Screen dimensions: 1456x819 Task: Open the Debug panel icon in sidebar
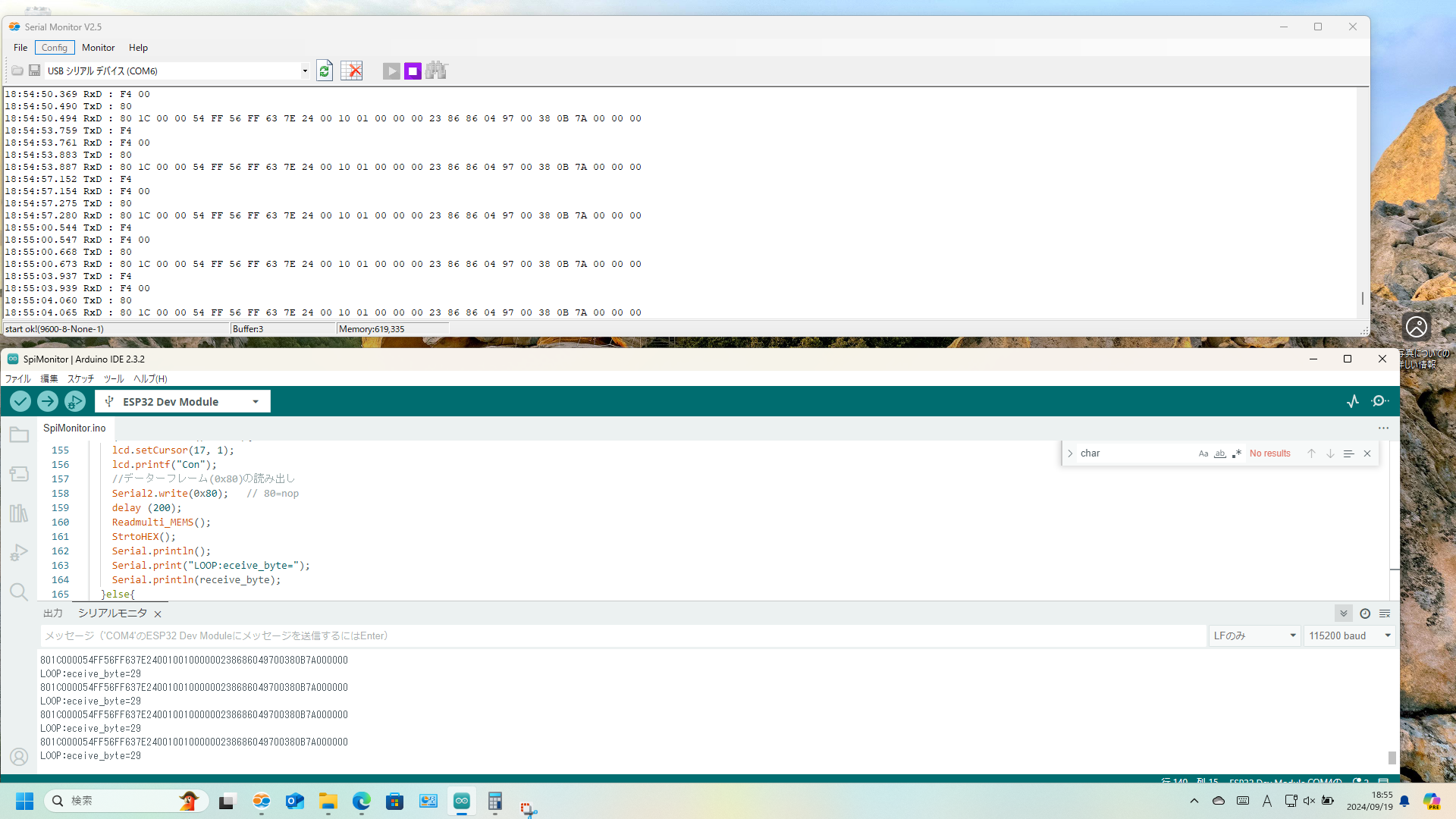pyautogui.click(x=19, y=553)
